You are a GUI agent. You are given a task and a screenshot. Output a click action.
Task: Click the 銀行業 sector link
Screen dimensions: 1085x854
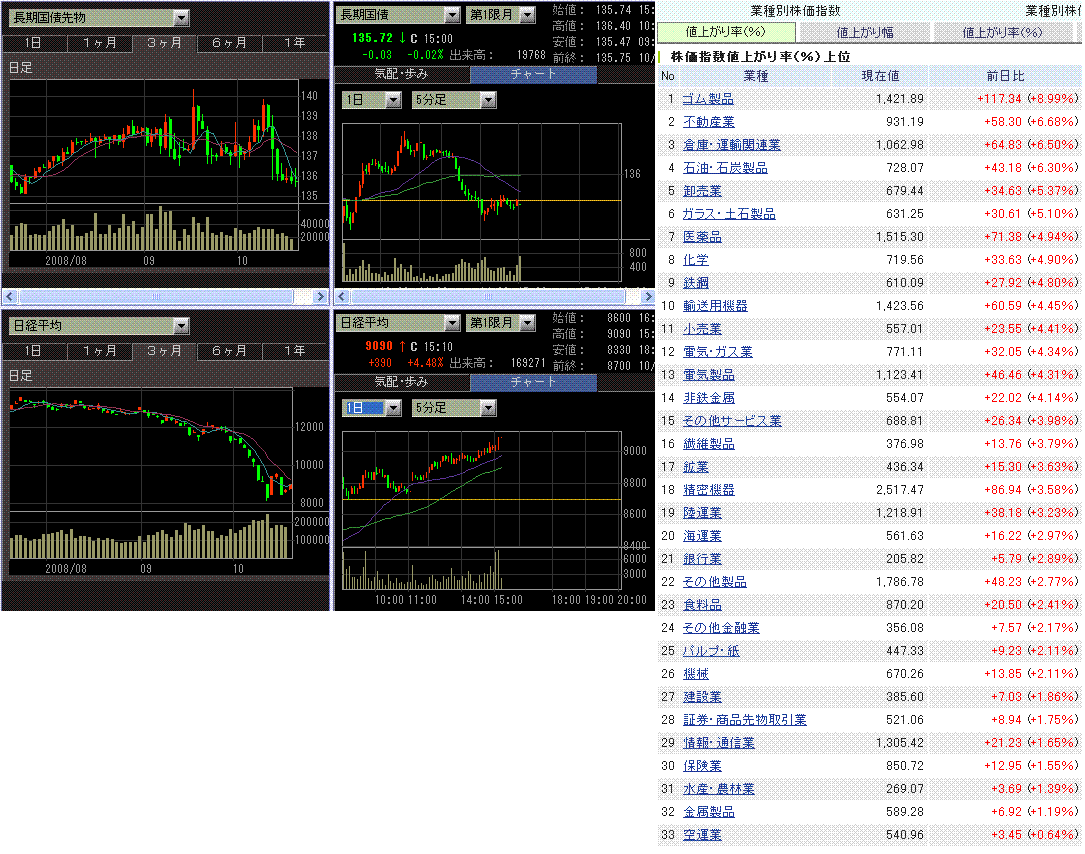pos(702,559)
